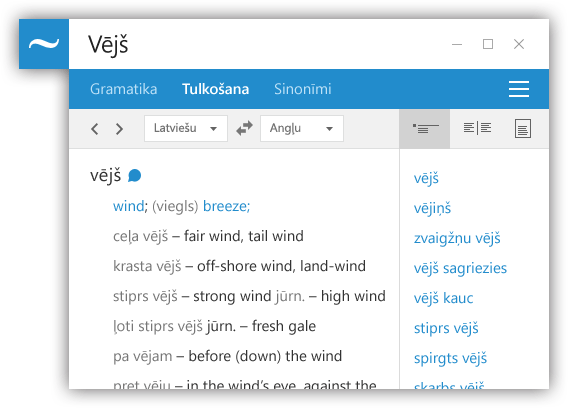
Task: Select 'vējiņš' in the word list
Action: (433, 208)
